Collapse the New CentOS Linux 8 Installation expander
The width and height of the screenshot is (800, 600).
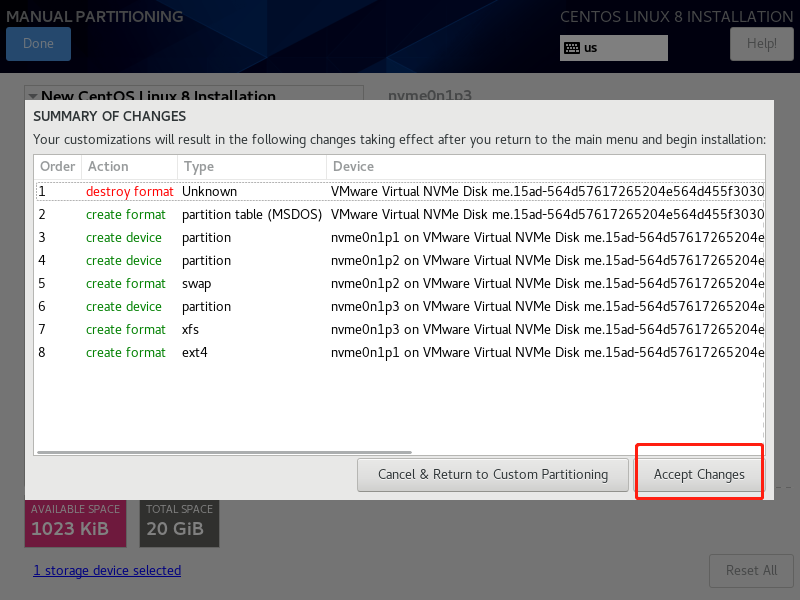coord(33,95)
